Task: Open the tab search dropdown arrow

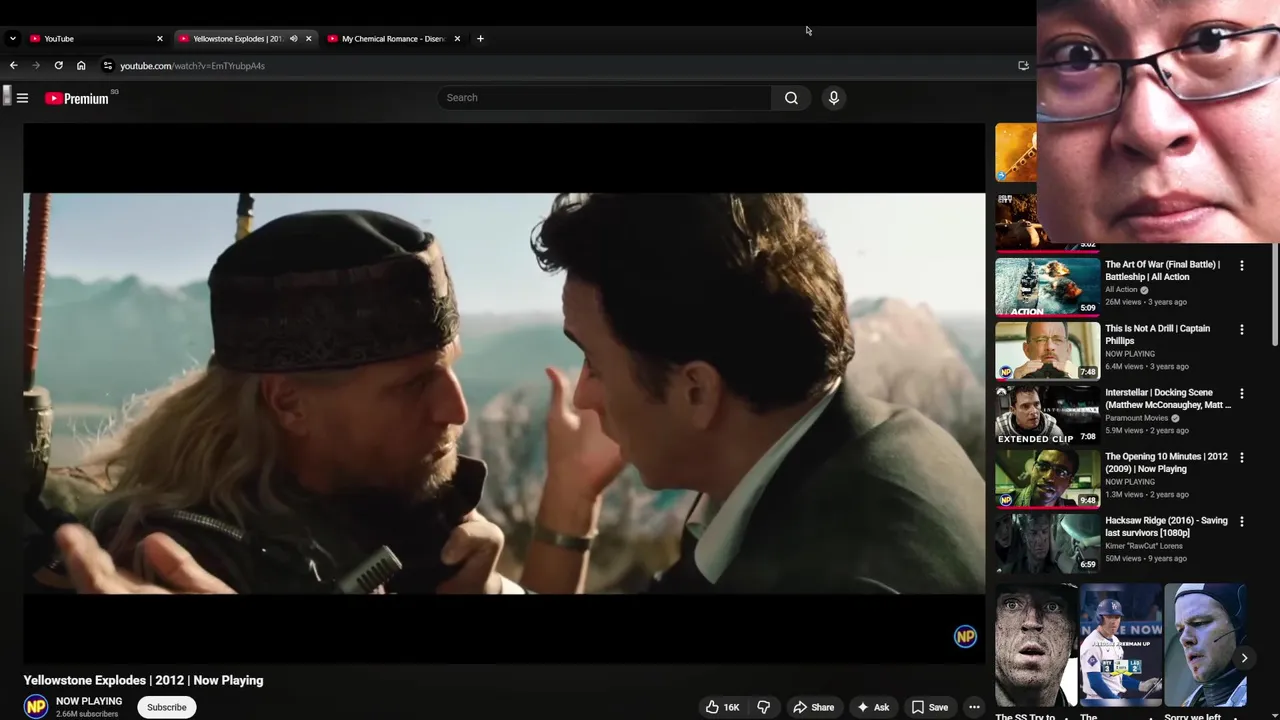Action: click(x=12, y=38)
